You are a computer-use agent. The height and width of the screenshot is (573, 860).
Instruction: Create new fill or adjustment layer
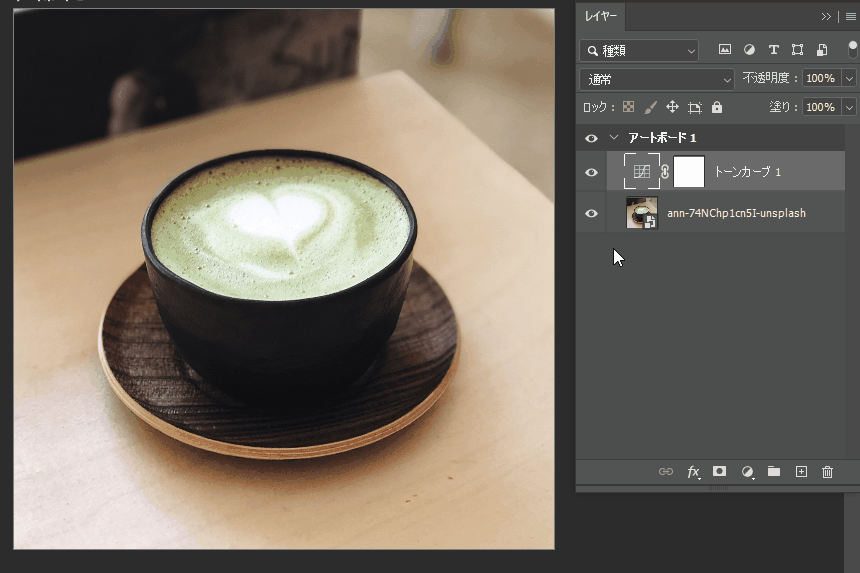747,472
